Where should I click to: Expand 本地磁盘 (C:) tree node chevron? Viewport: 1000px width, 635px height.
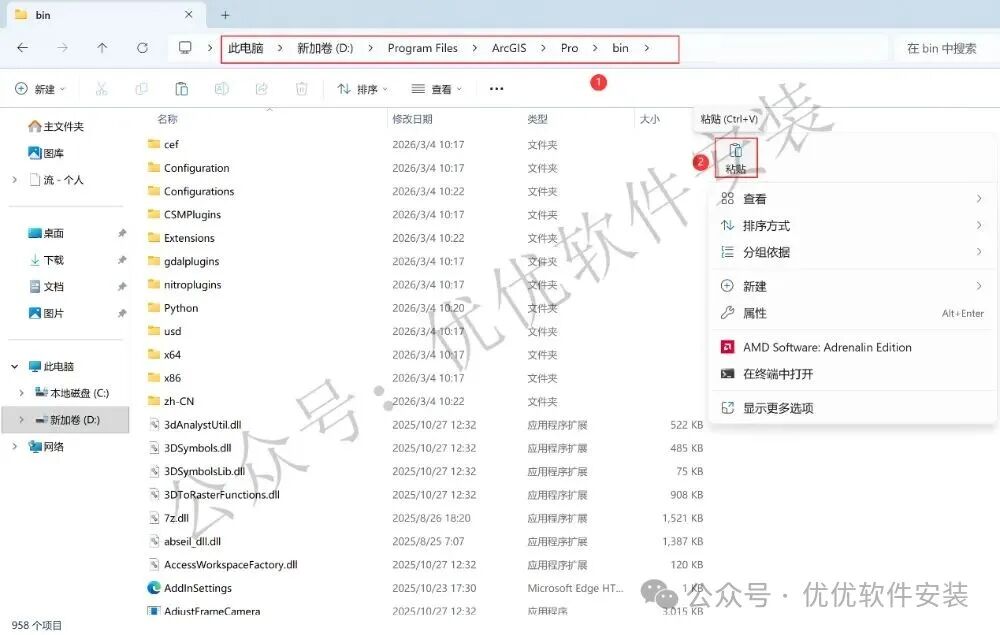[22, 393]
